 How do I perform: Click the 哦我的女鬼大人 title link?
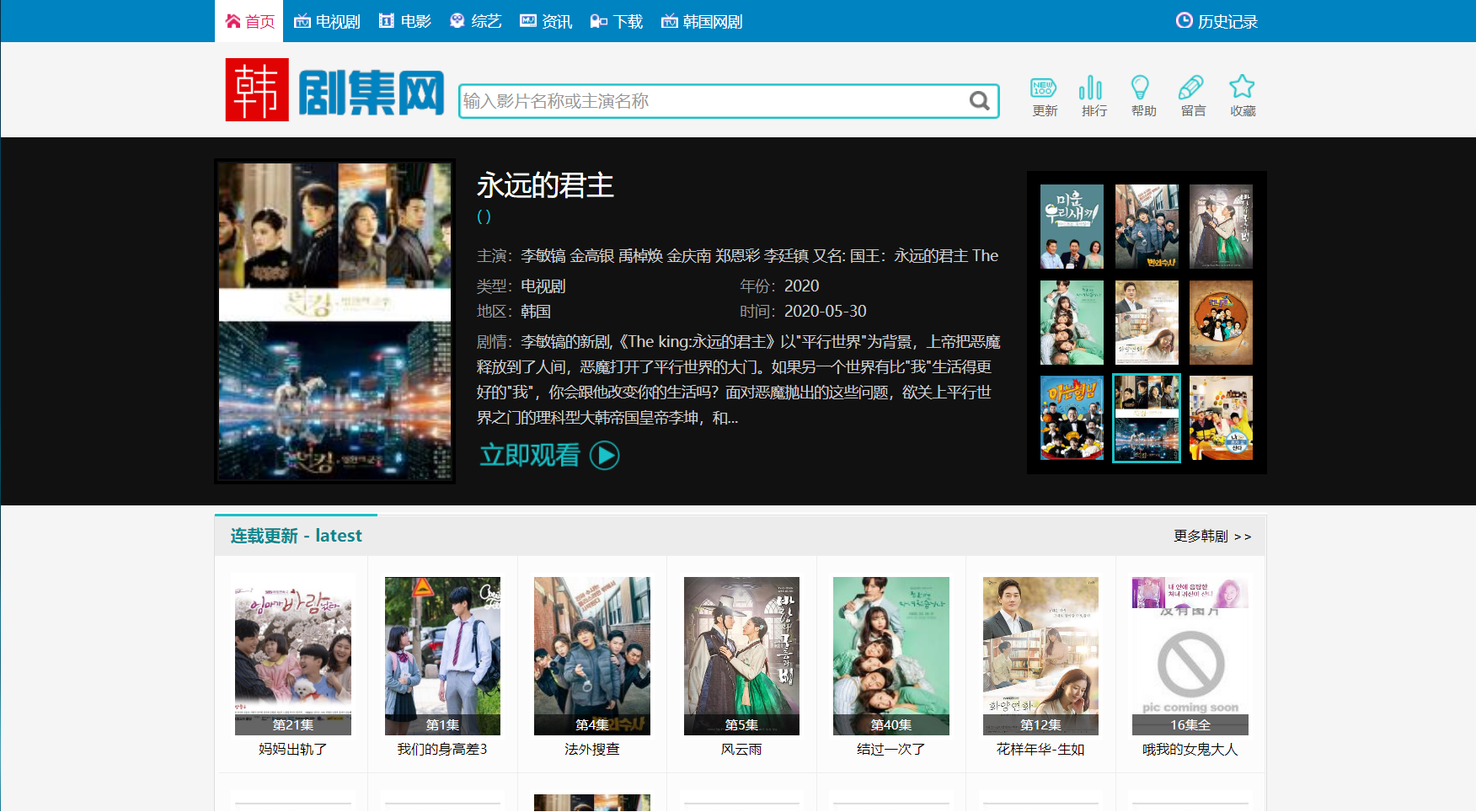(1190, 749)
